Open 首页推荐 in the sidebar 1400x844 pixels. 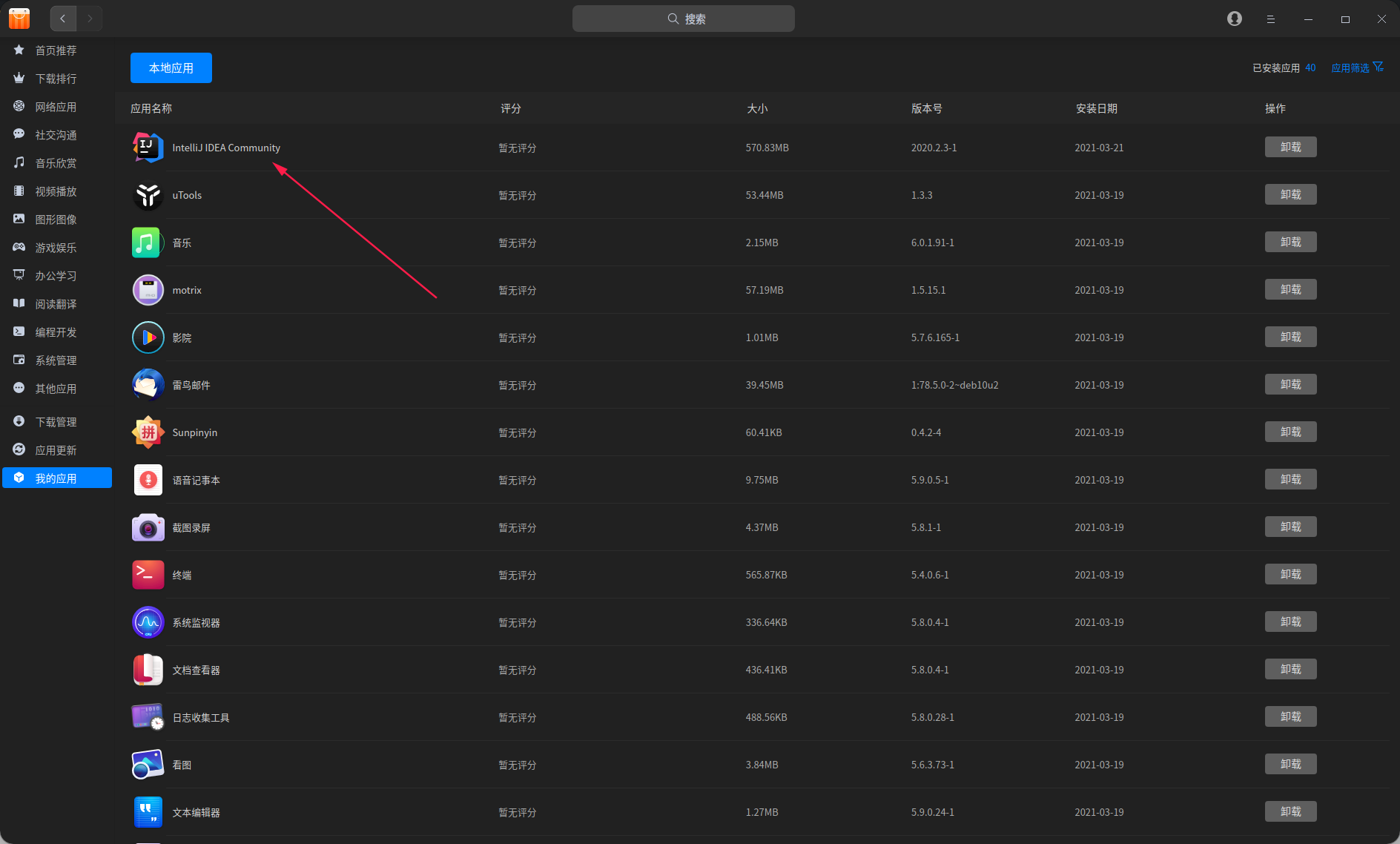57,50
